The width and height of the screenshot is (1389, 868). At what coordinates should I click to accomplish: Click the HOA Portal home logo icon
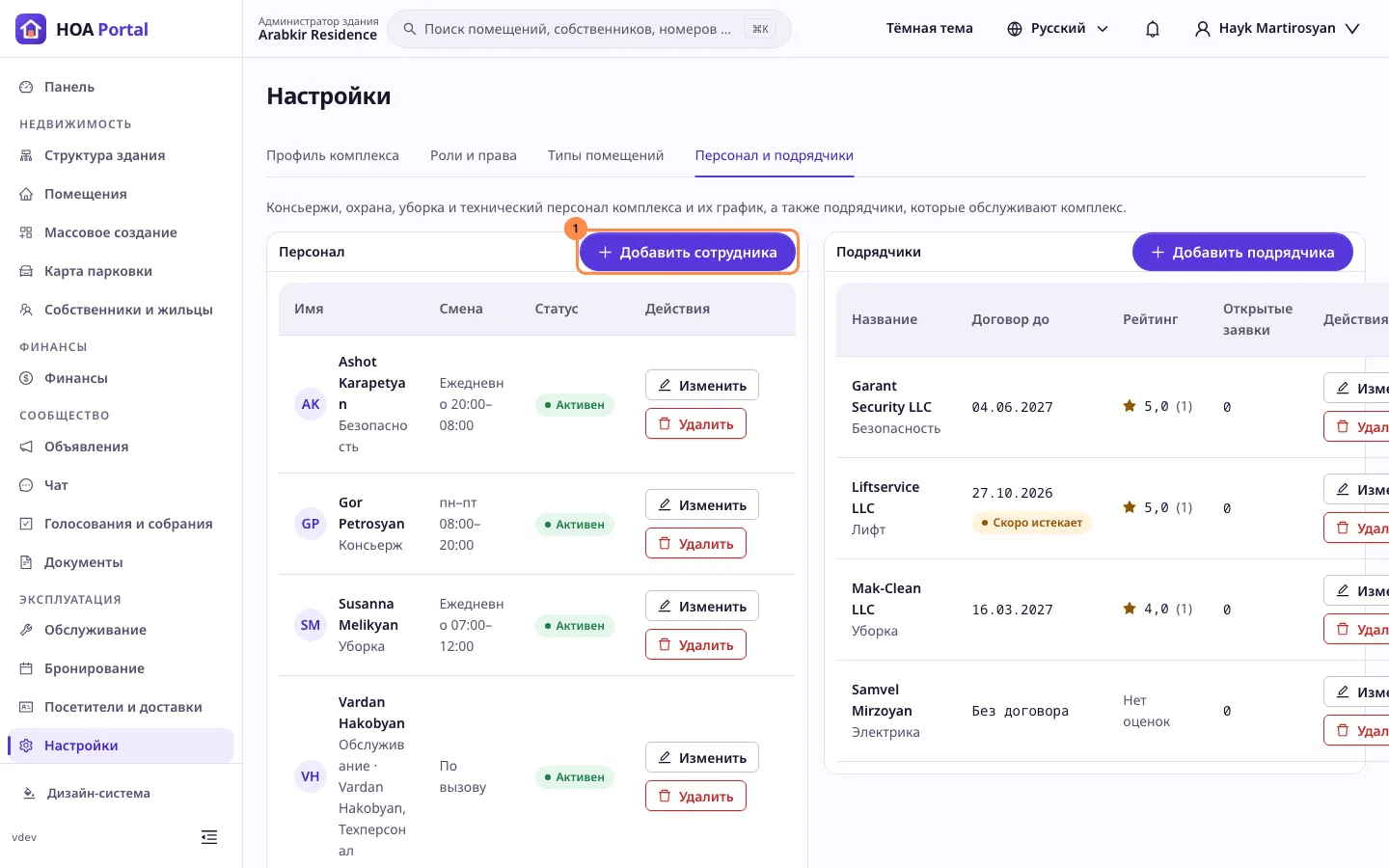tap(31, 29)
